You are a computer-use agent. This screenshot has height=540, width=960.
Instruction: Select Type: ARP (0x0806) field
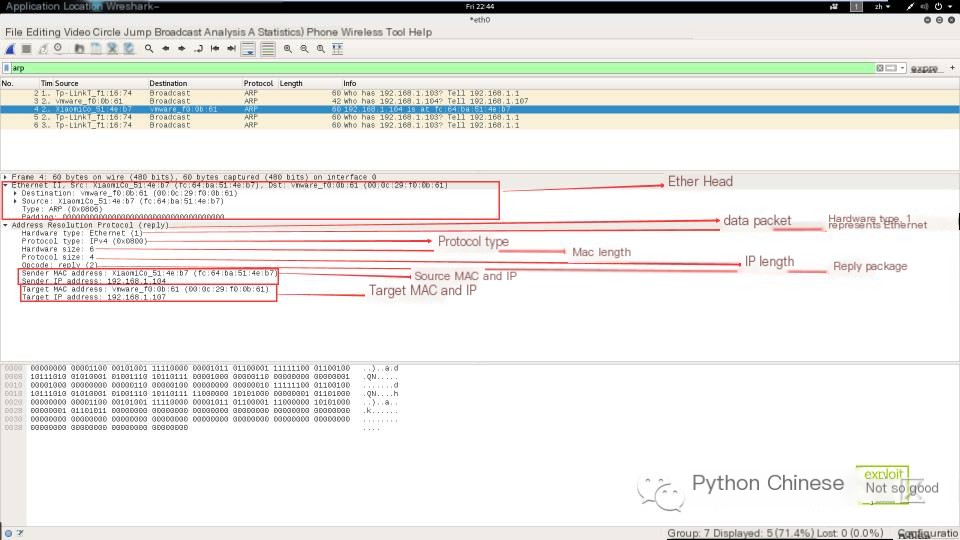point(62,209)
